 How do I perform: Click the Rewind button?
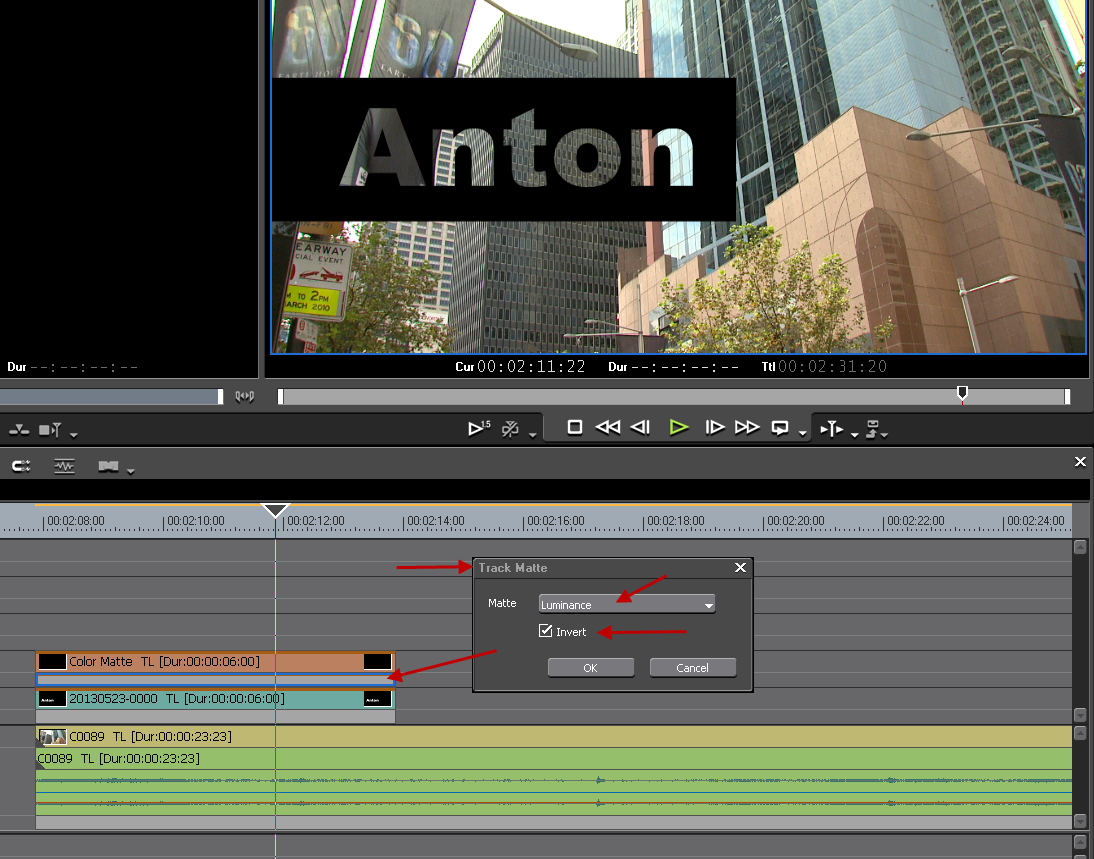[x=607, y=428]
